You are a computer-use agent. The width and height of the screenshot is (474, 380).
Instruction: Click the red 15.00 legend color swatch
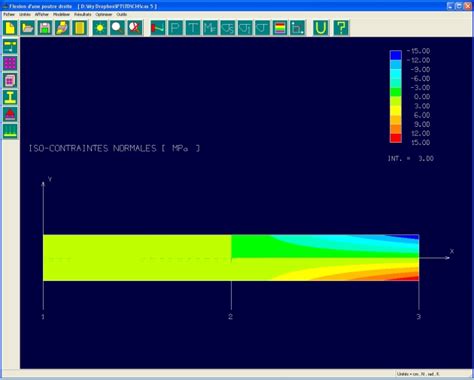click(x=396, y=138)
